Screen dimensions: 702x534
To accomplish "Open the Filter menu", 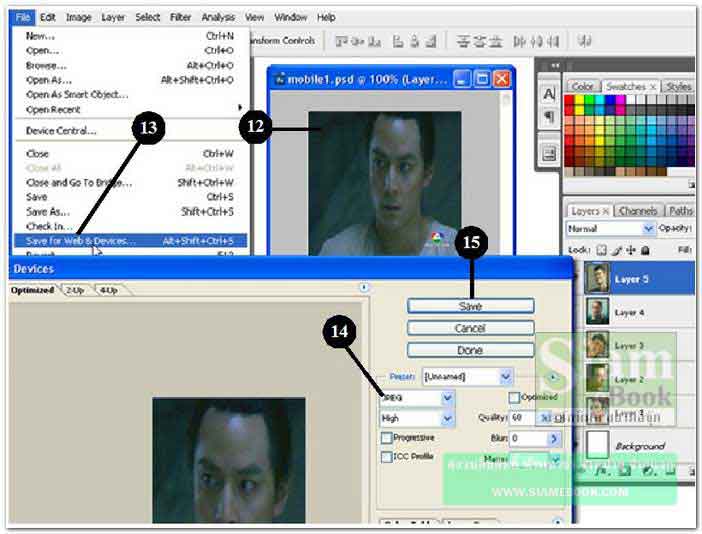I will (x=180, y=17).
